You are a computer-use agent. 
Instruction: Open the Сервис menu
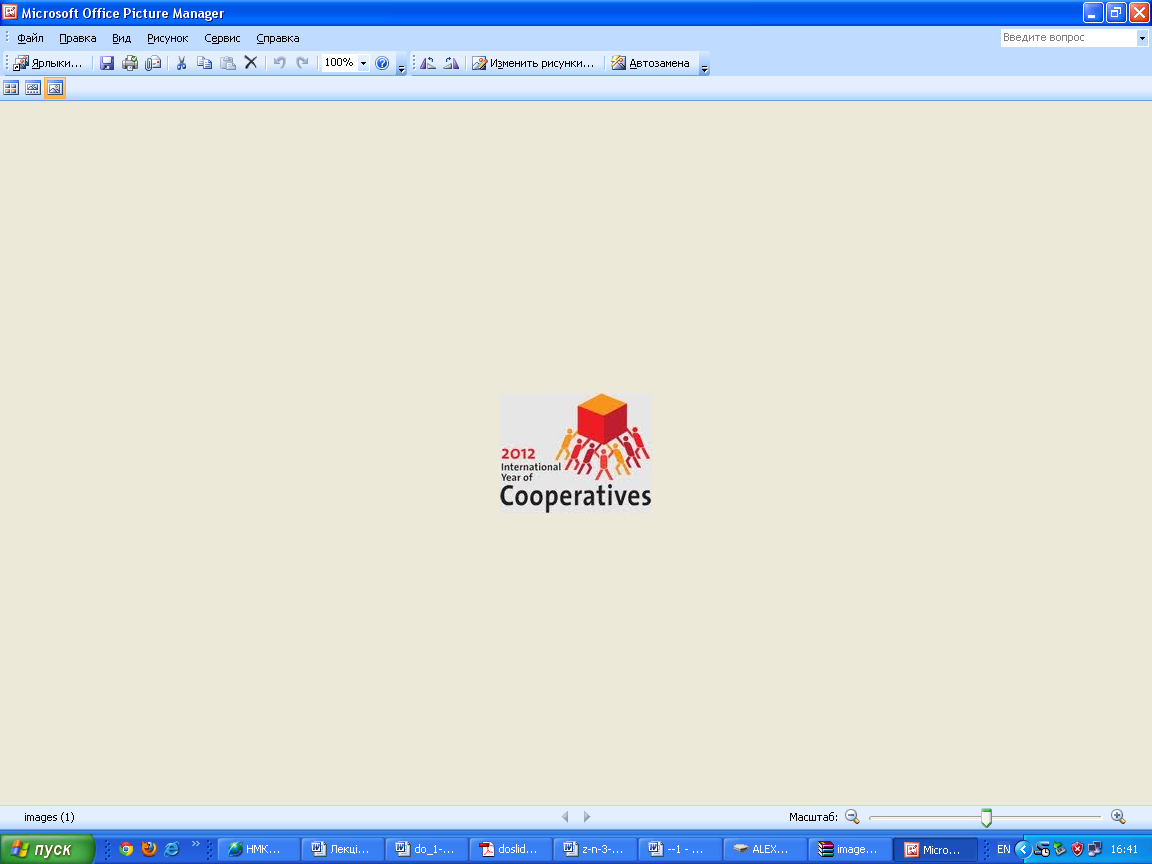[x=222, y=38]
